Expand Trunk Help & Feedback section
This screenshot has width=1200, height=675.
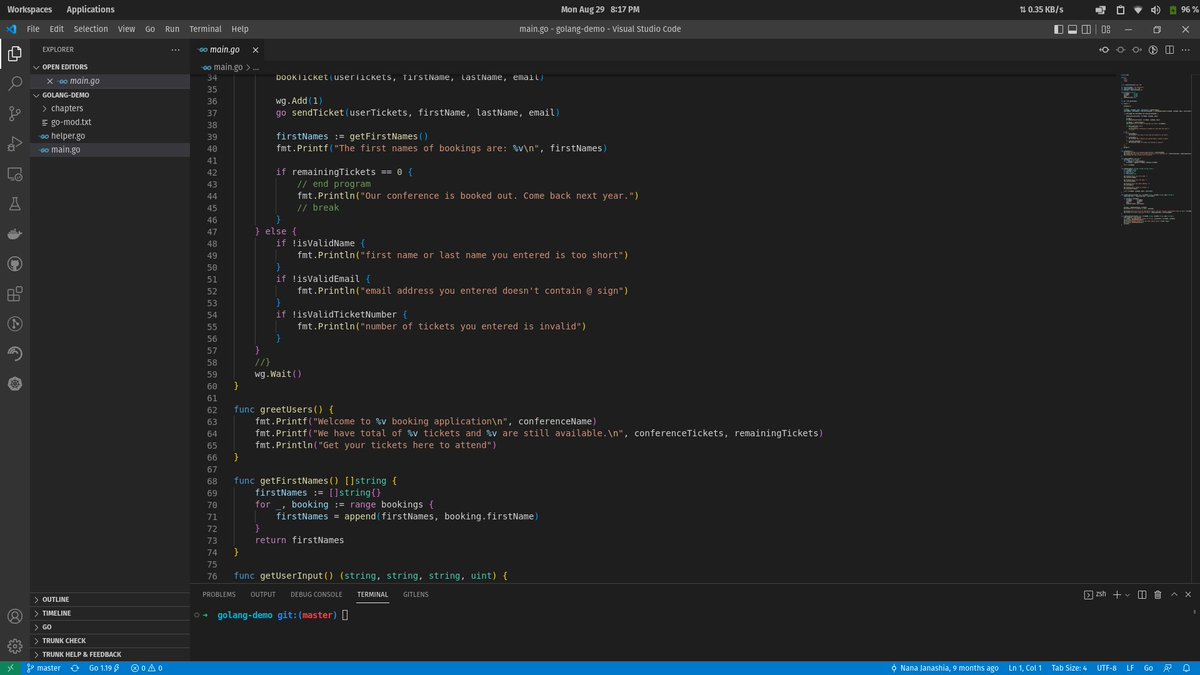click(x=110, y=654)
